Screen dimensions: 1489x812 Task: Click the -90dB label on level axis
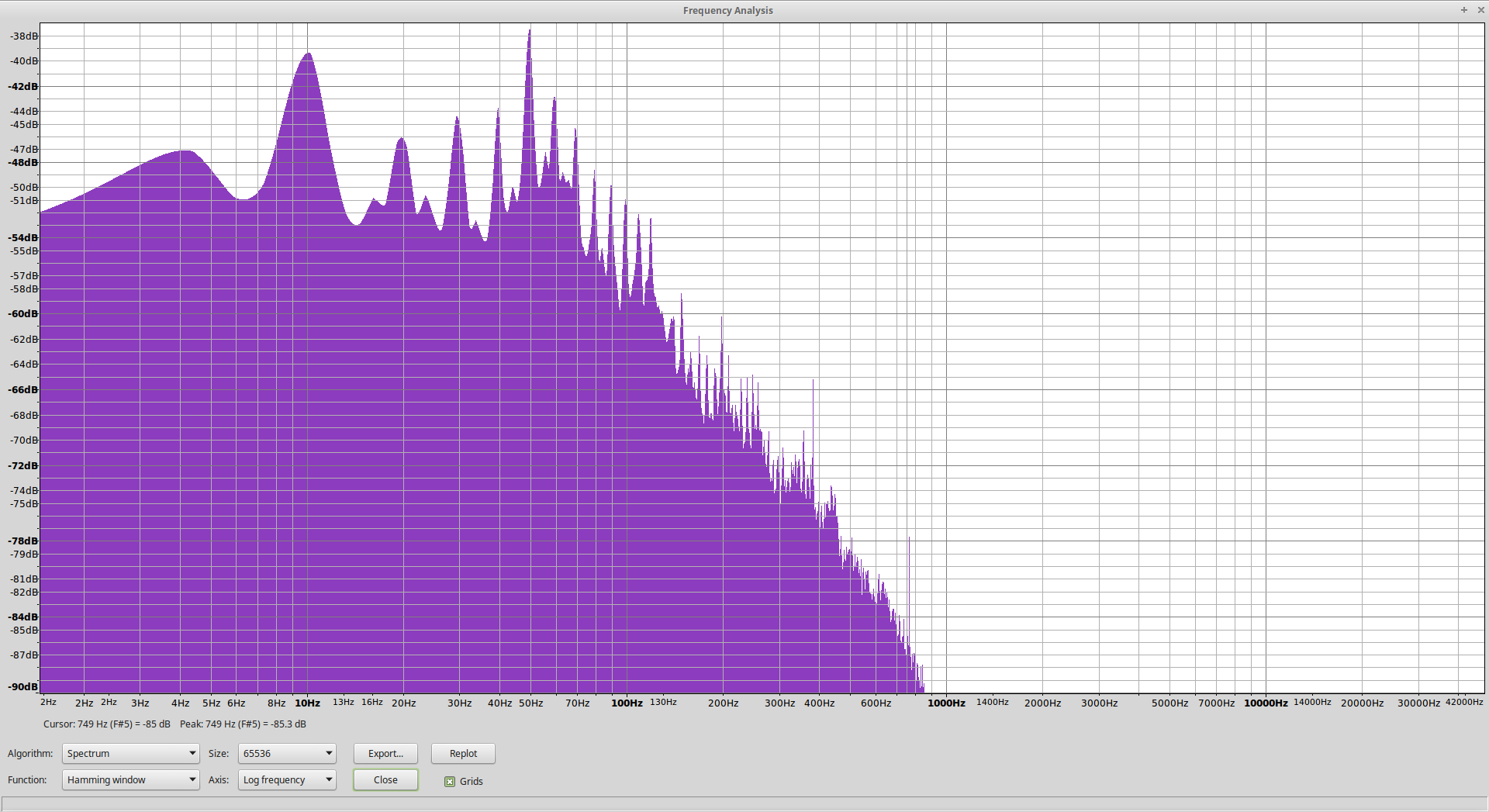23,686
